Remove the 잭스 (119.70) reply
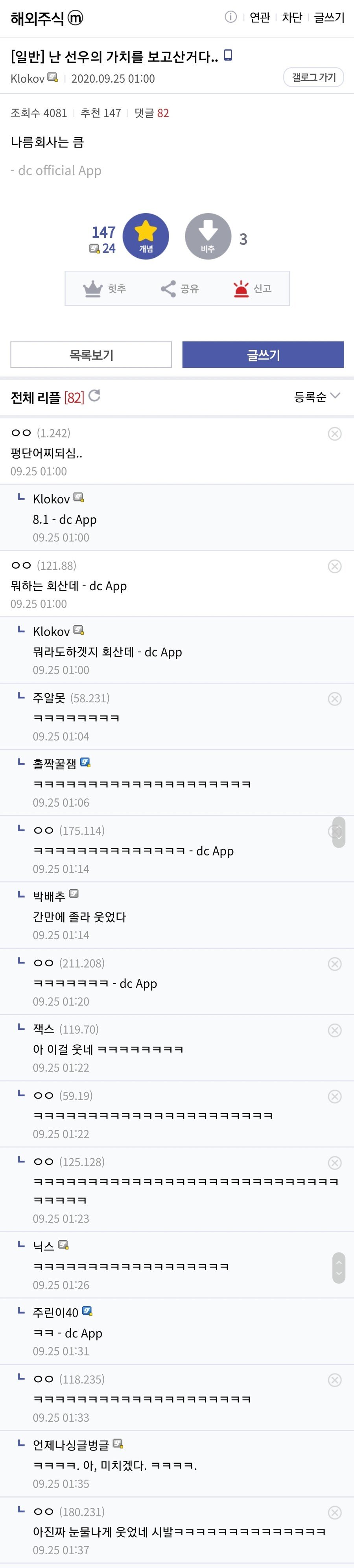Viewport: 354px width, 1568px height. [x=335, y=1030]
